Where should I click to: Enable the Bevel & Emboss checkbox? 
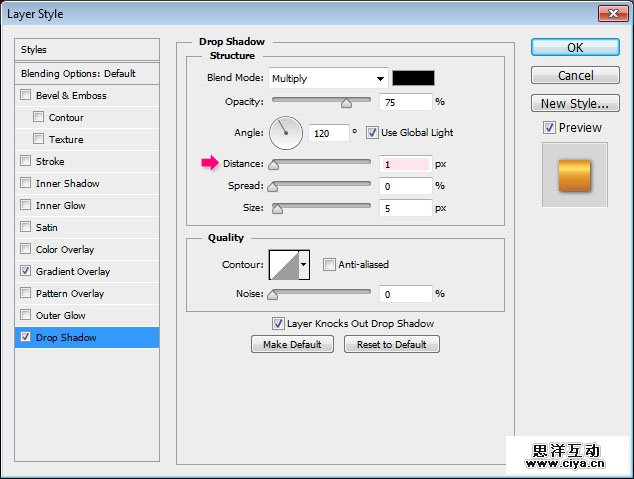25,96
